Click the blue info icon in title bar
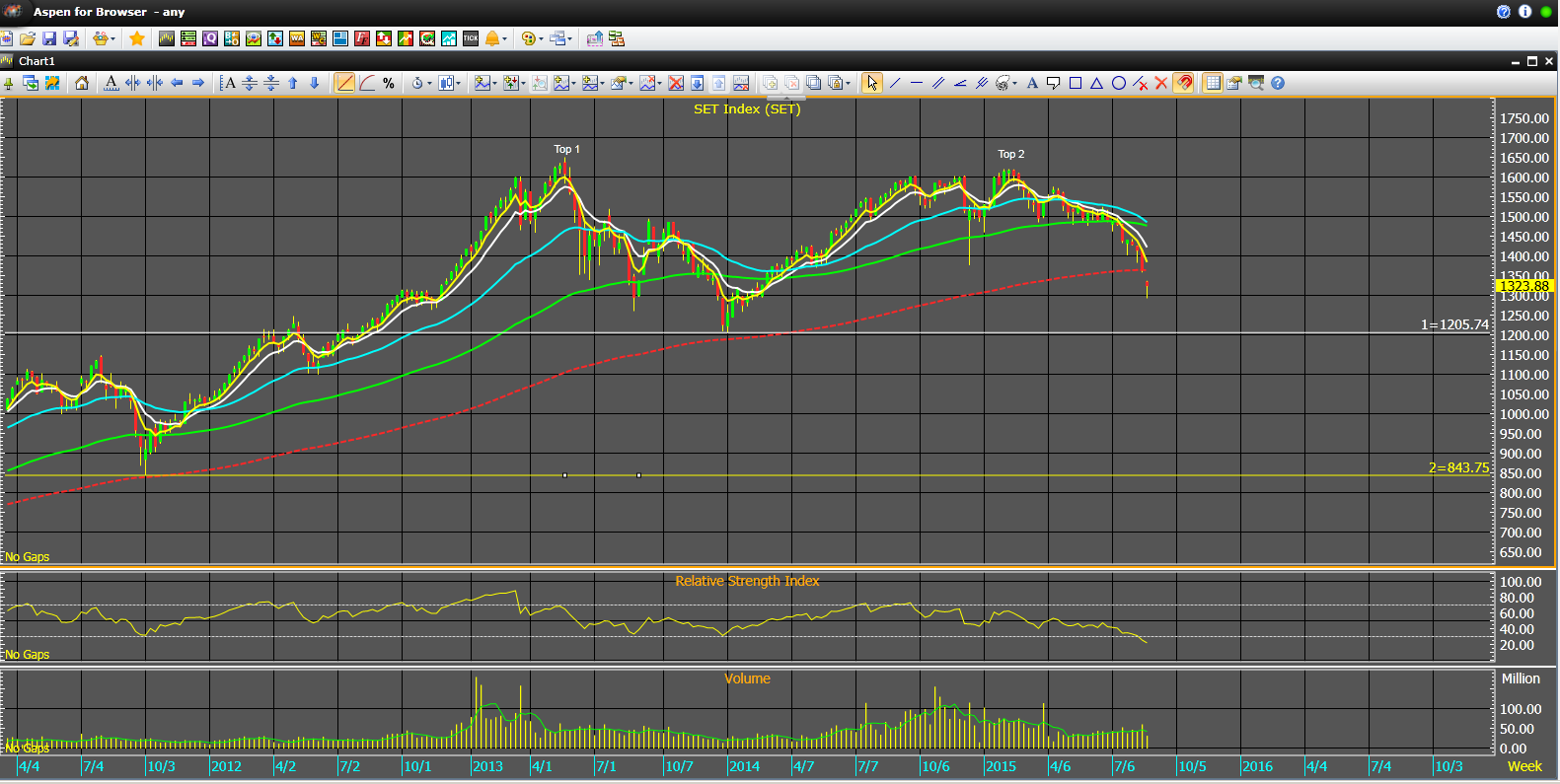The height and width of the screenshot is (784, 1560). (x=1524, y=12)
